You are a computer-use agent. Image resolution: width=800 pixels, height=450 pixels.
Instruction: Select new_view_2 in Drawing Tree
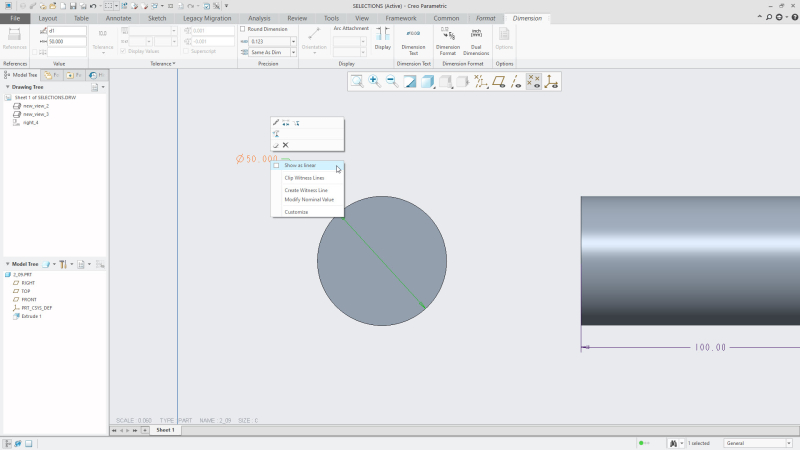[x=36, y=106]
